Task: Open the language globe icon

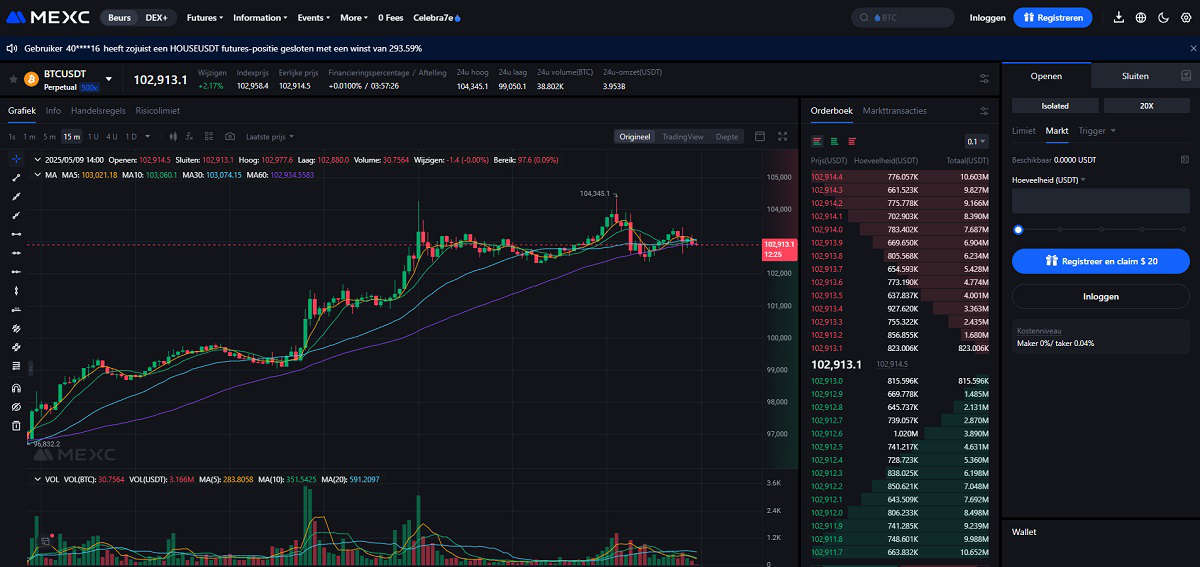Action: 1141,18
